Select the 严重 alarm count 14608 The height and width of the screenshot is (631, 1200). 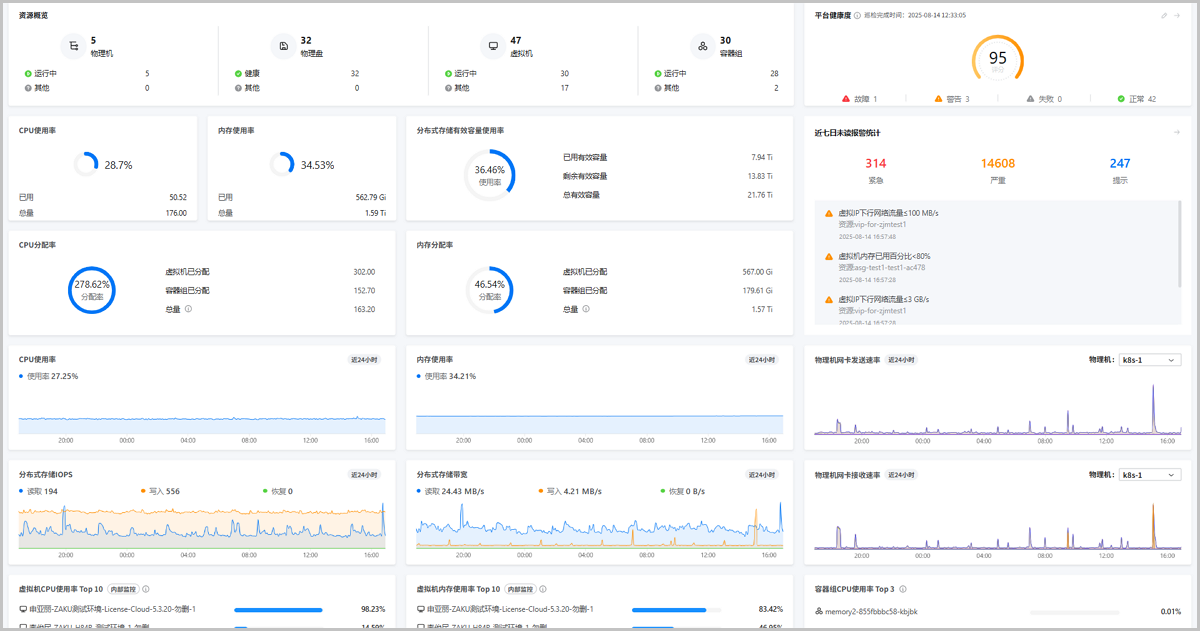[x=997, y=163]
